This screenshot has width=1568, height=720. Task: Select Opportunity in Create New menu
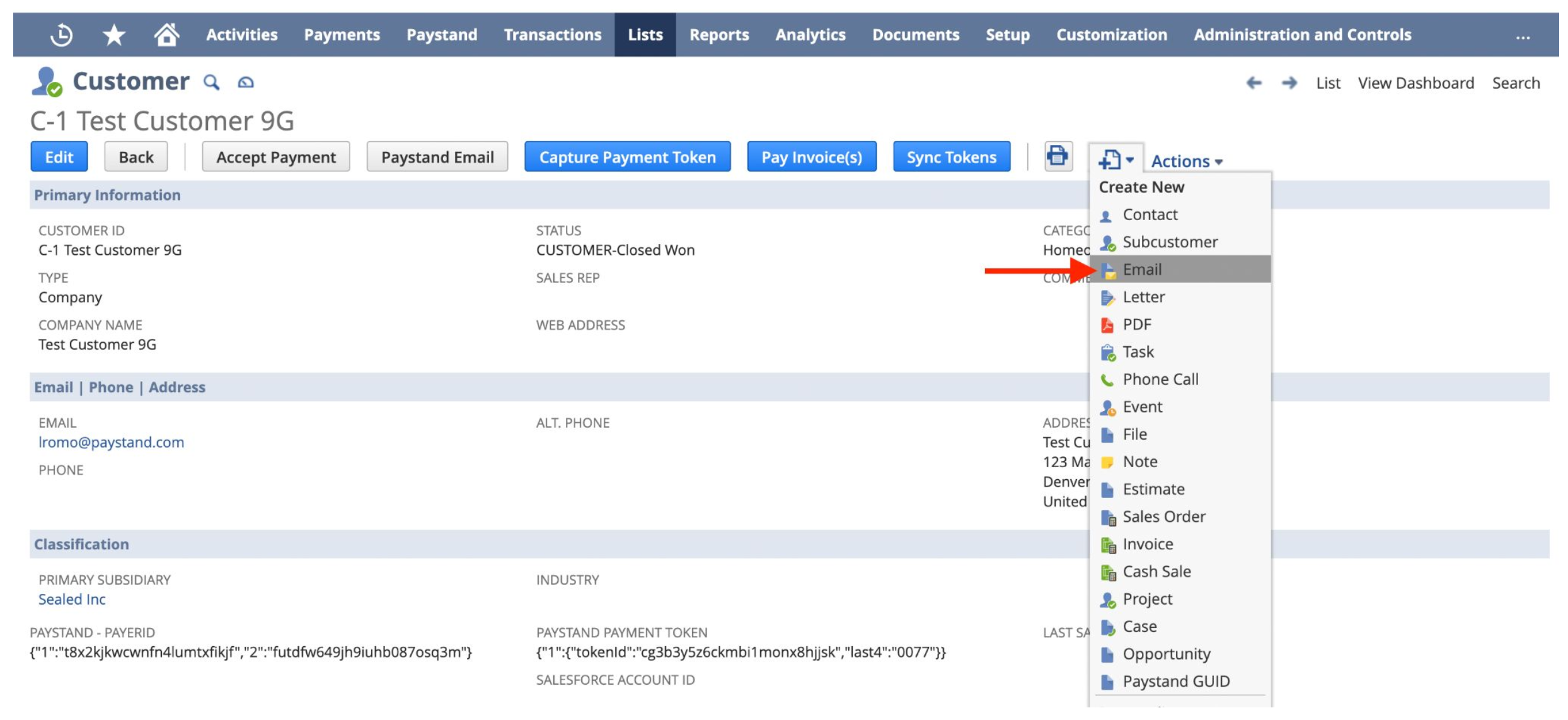pyautogui.click(x=1180, y=654)
